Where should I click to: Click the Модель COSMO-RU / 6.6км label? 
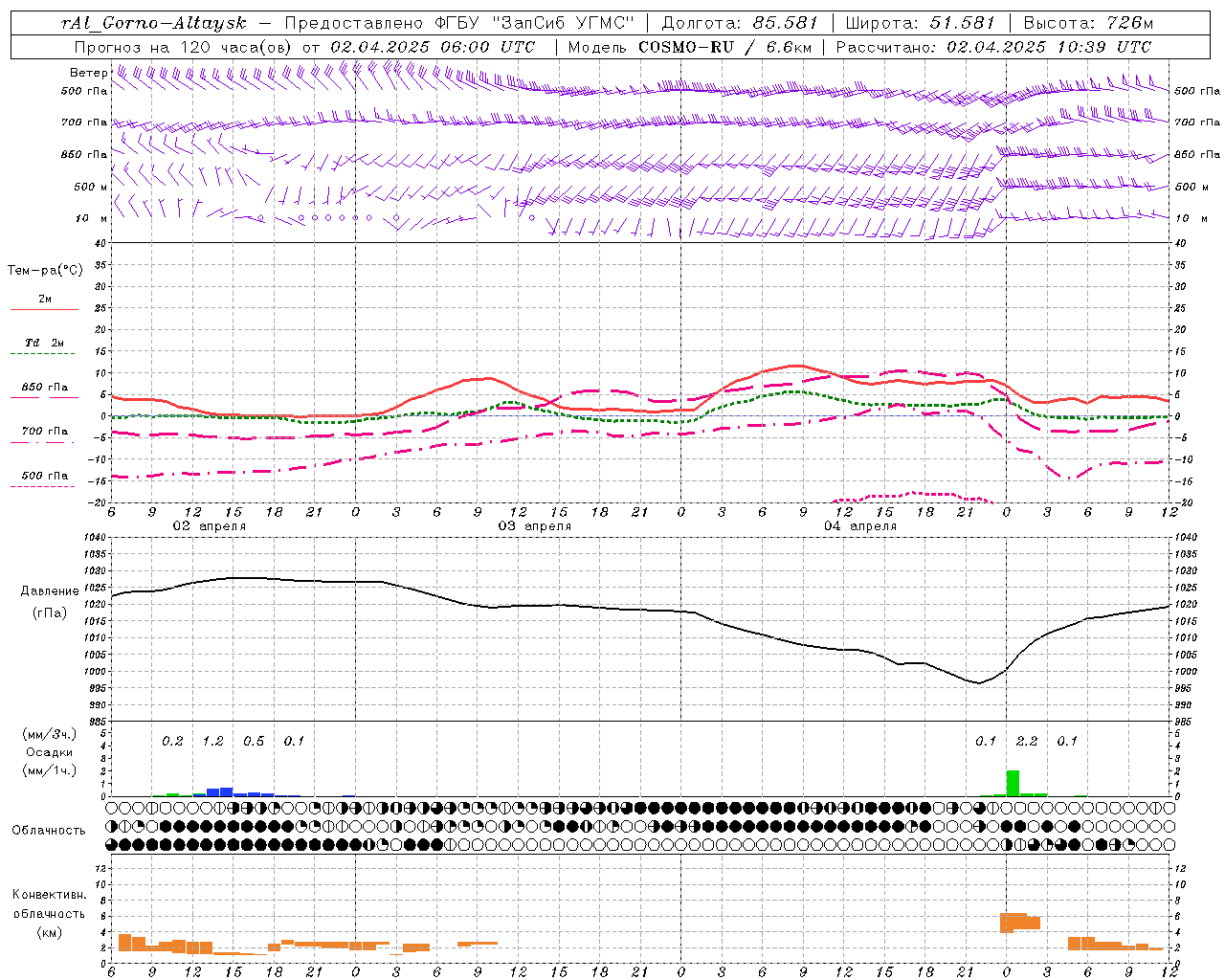pos(689,46)
